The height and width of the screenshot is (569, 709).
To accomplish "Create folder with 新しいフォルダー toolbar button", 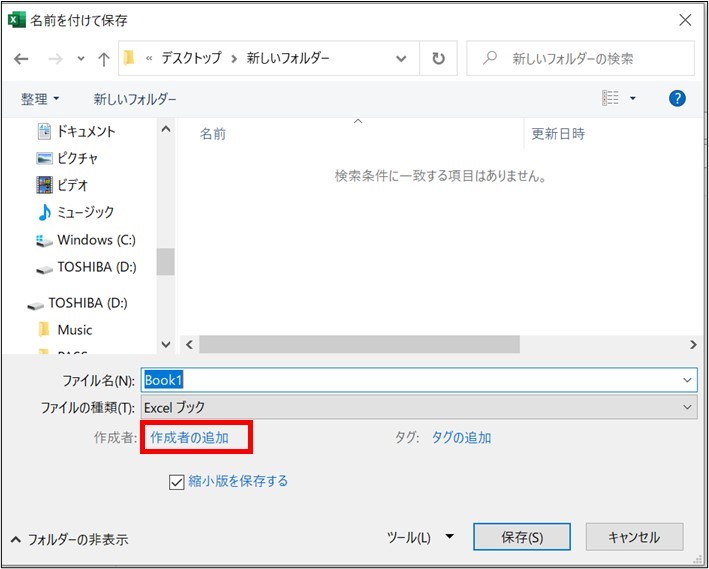I will coord(135,99).
